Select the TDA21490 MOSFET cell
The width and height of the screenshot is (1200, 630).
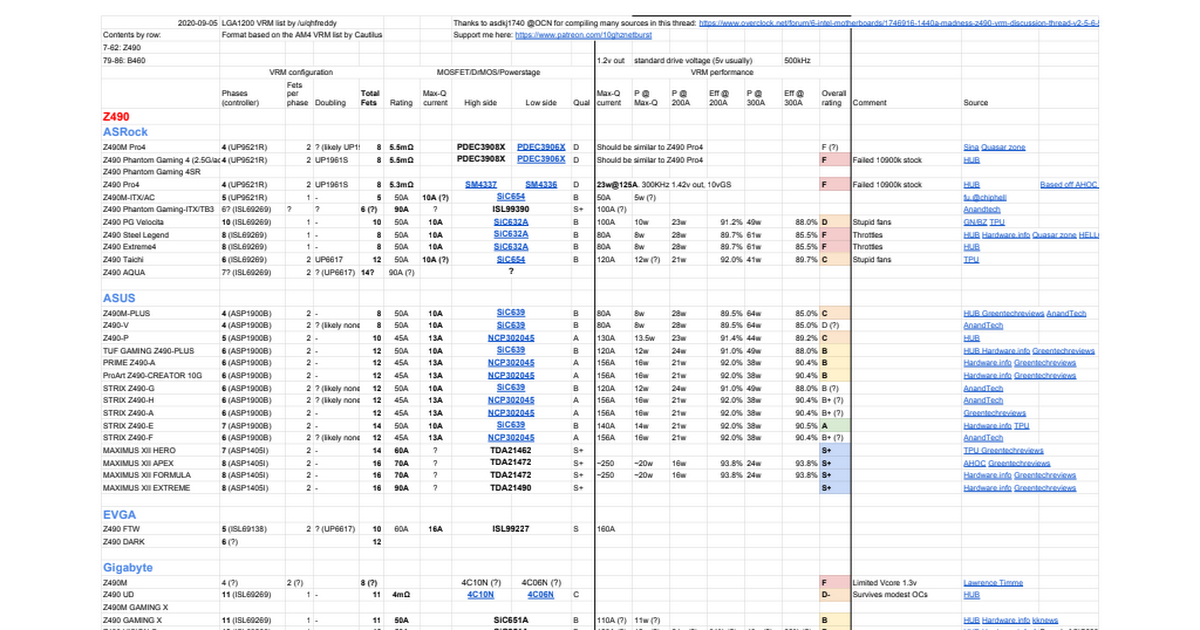(511, 488)
